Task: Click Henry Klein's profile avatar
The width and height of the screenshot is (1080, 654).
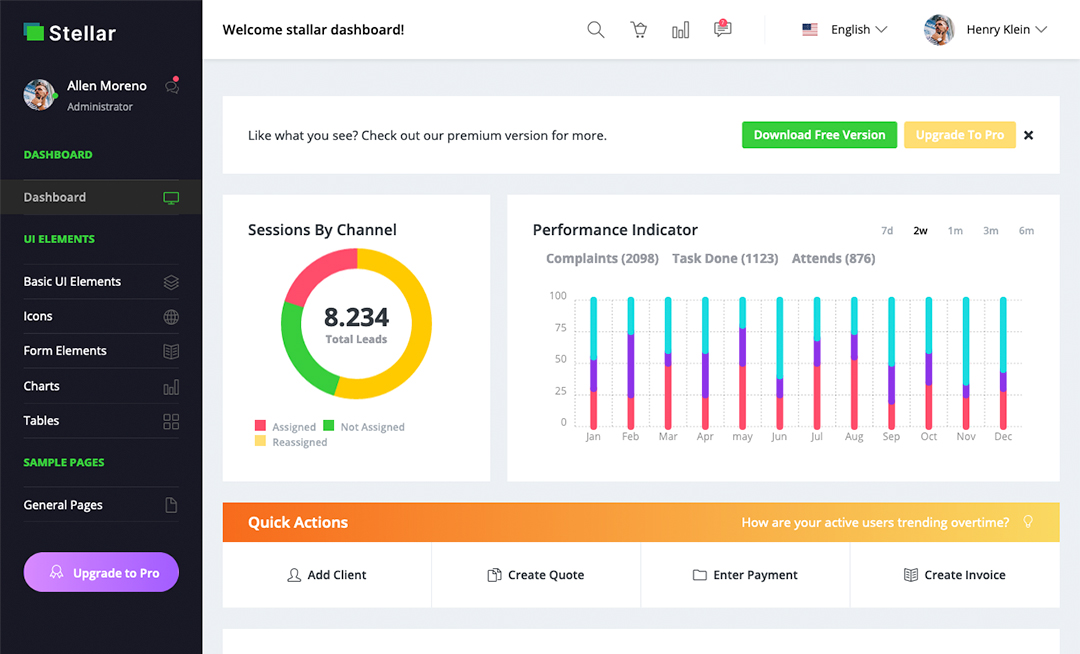Action: point(939,30)
